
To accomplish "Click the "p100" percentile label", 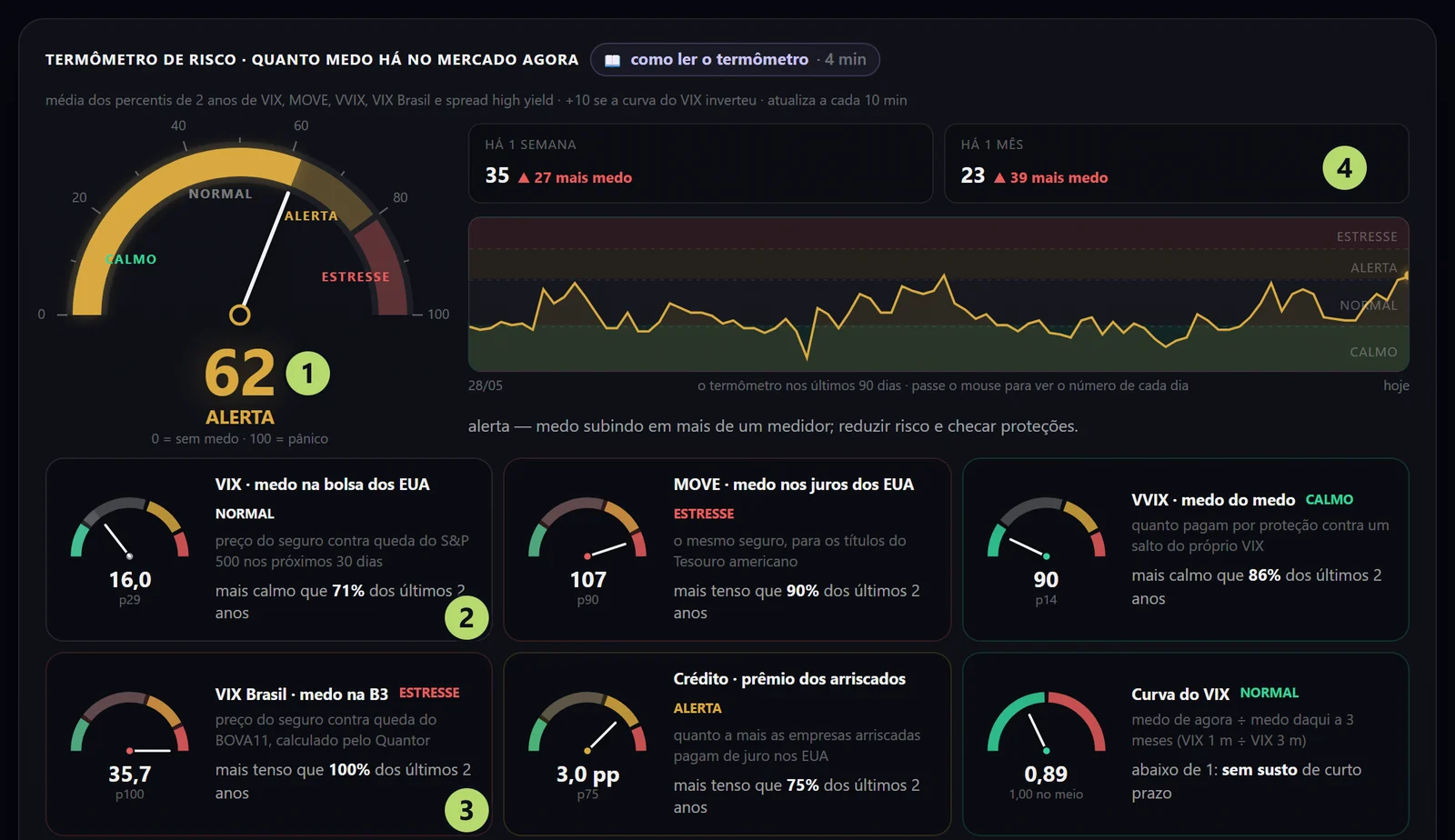I will (x=130, y=795).
